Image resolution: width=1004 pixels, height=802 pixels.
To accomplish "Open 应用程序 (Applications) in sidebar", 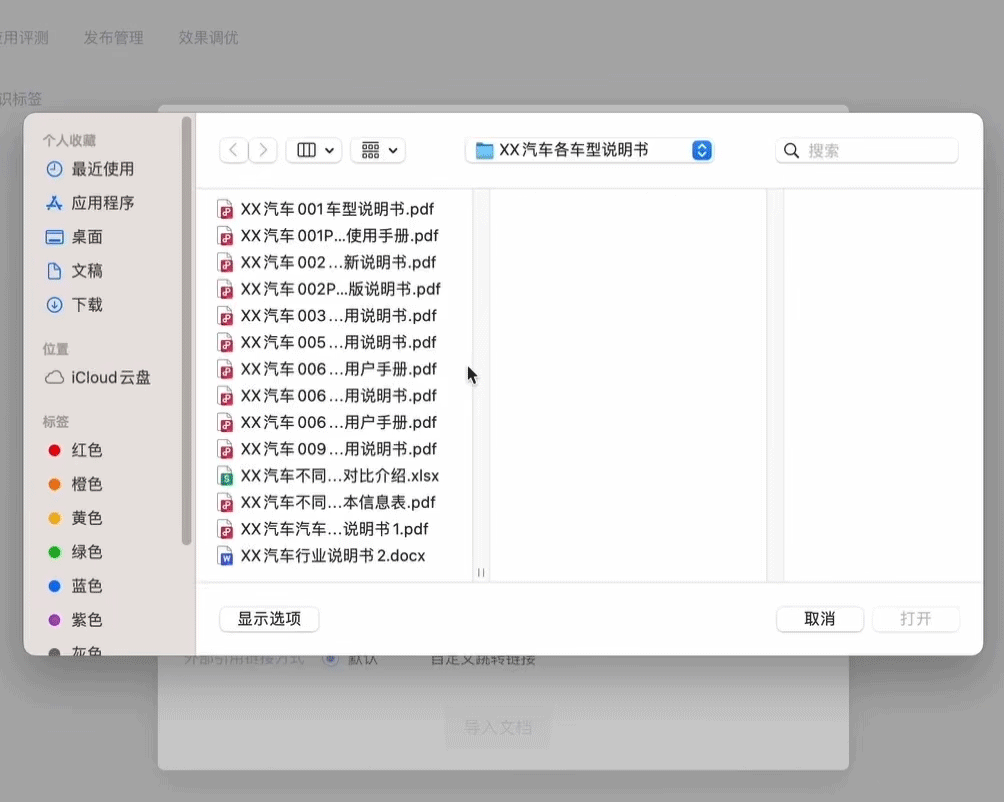I will [x=87, y=203].
